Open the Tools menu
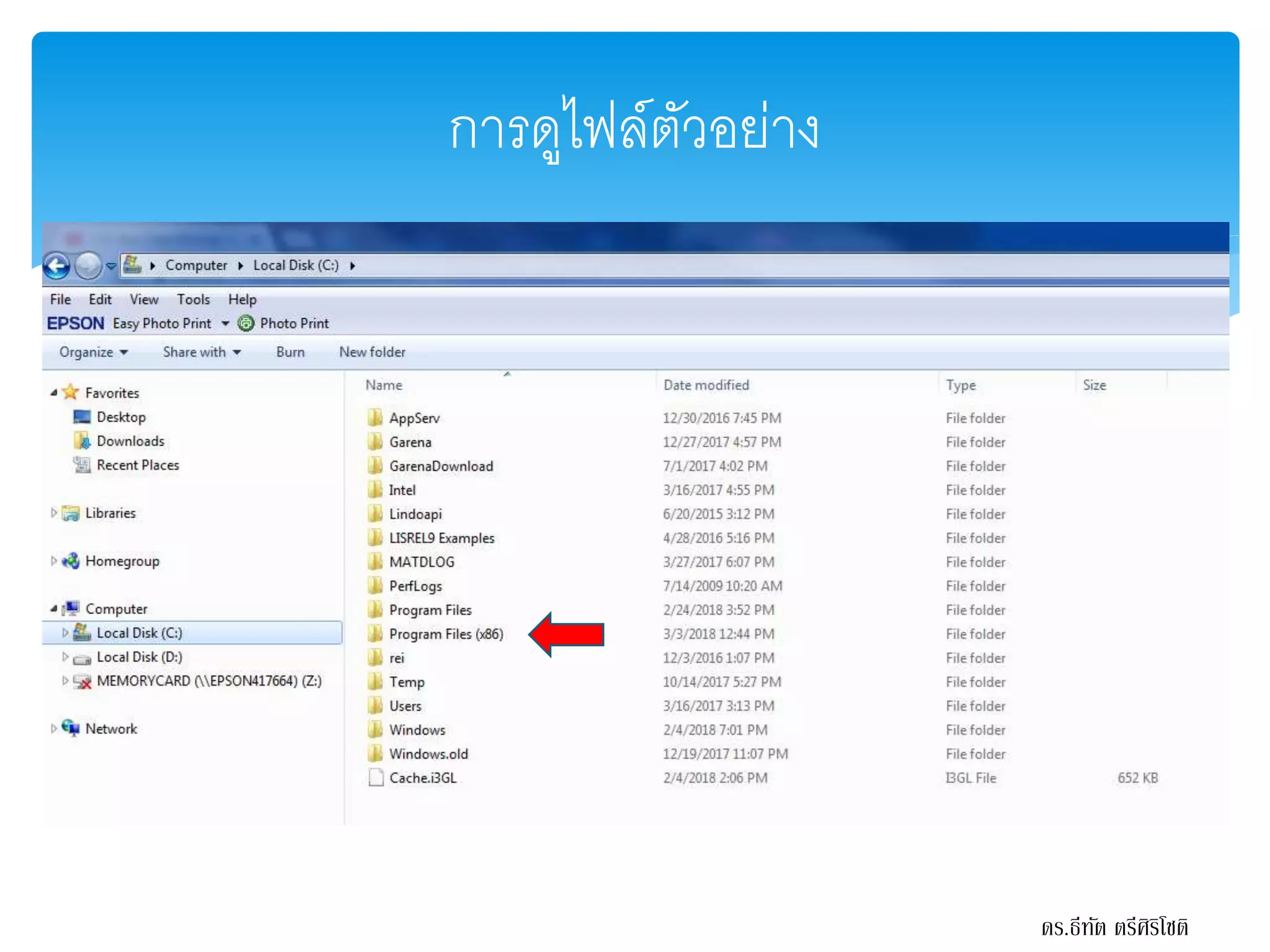Viewport: 1270px width, 952px height. coord(193,299)
